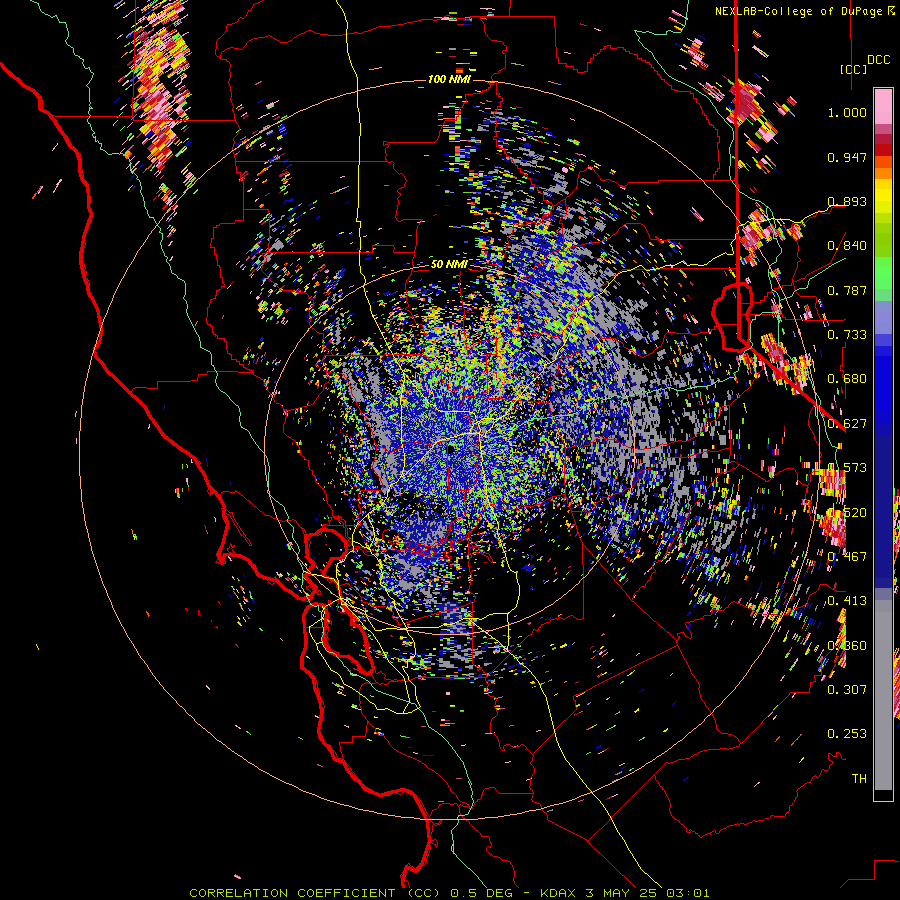900x900 pixels.
Task: Click the bottom caption CORRELATION COEFFICIENT (CC) 0.5 DEG - KDAX
Action: pyautogui.click(x=382, y=893)
